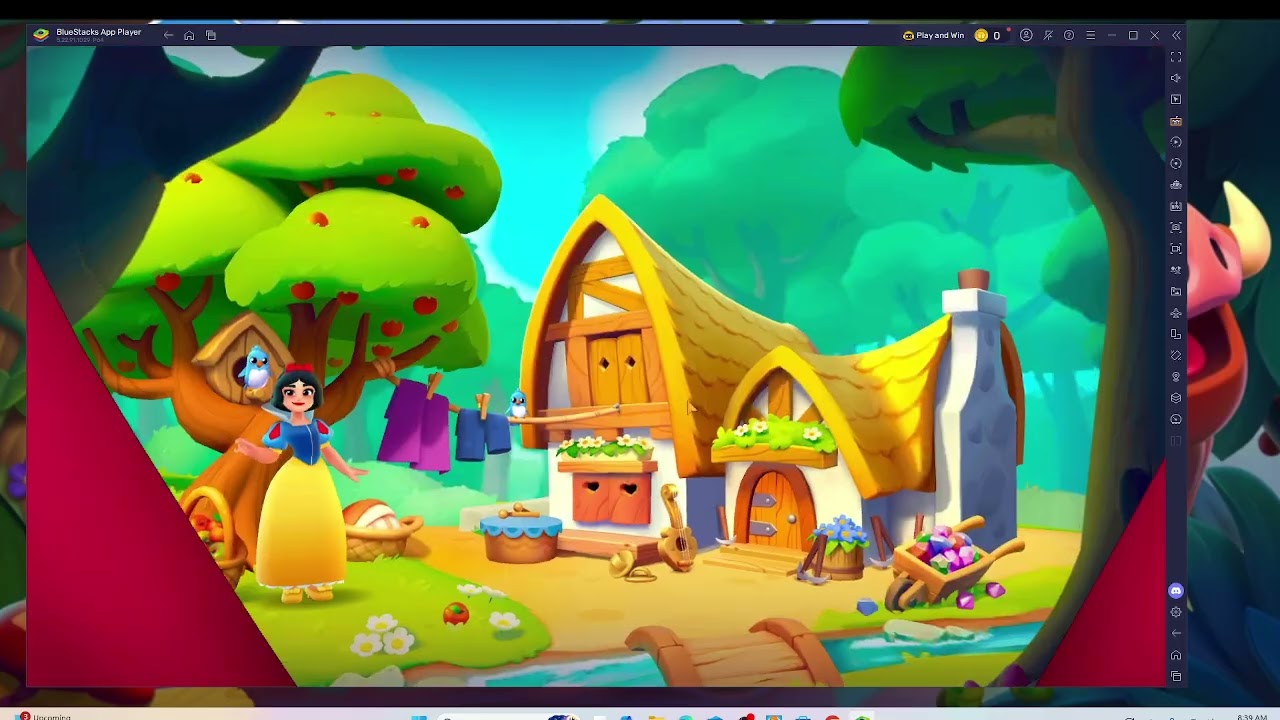Open the media folder icon in sidebar
Image resolution: width=1280 pixels, height=720 pixels.
click(x=1176, y=291)
